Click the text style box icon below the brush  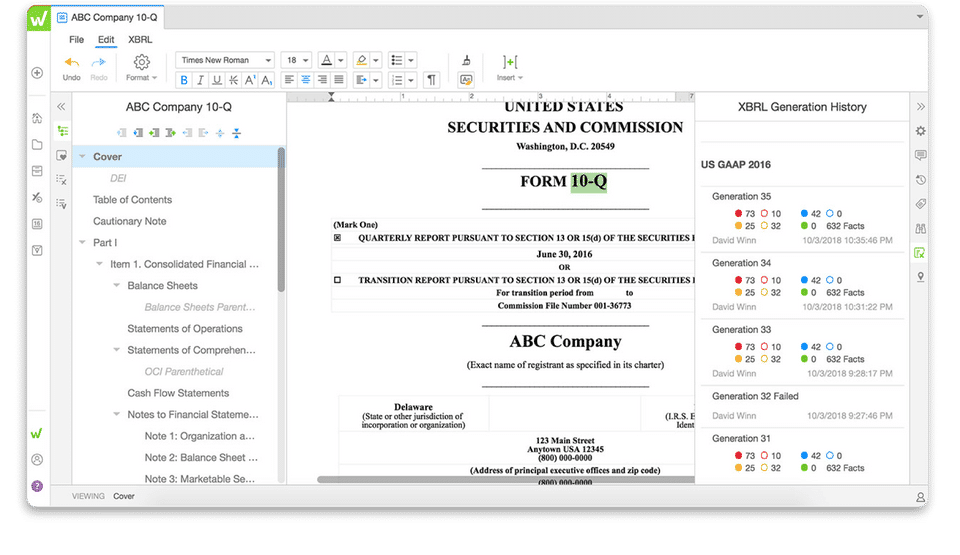coord(467,80)
